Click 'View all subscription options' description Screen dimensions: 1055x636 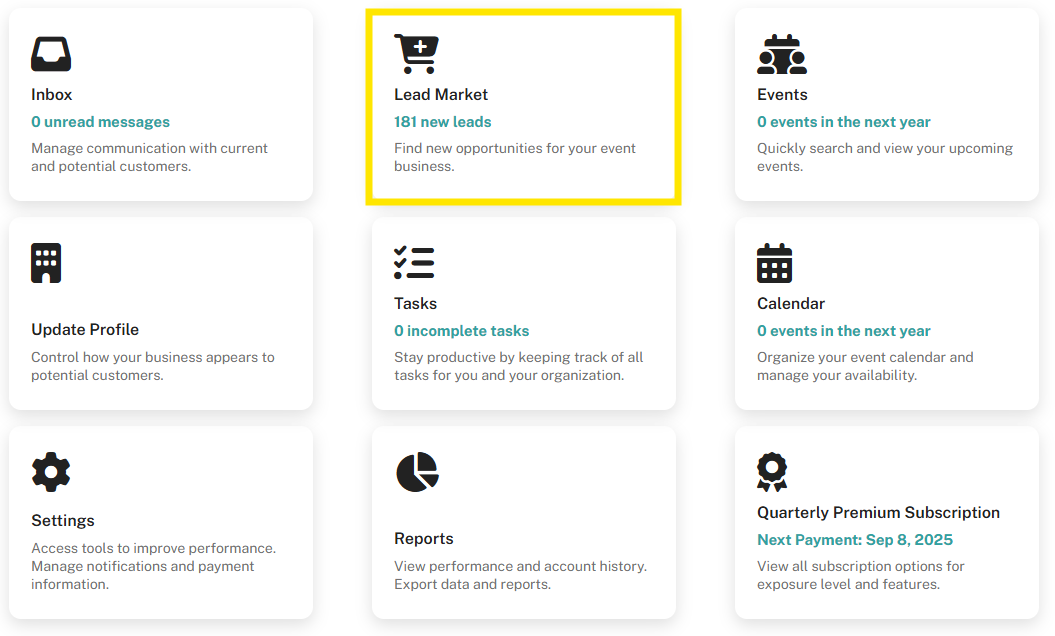tap(861, 575)
